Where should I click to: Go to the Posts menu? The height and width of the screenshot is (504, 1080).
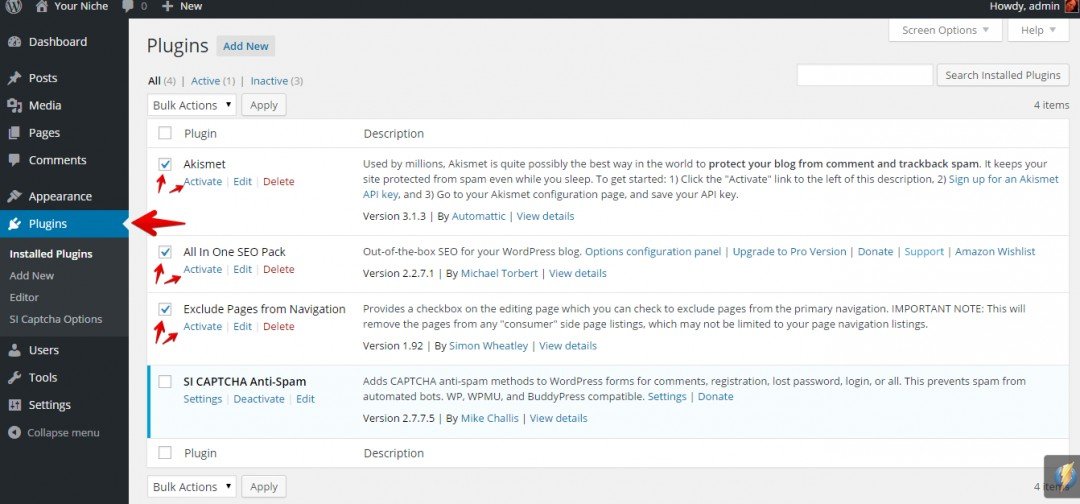click(x=64, y=78)
